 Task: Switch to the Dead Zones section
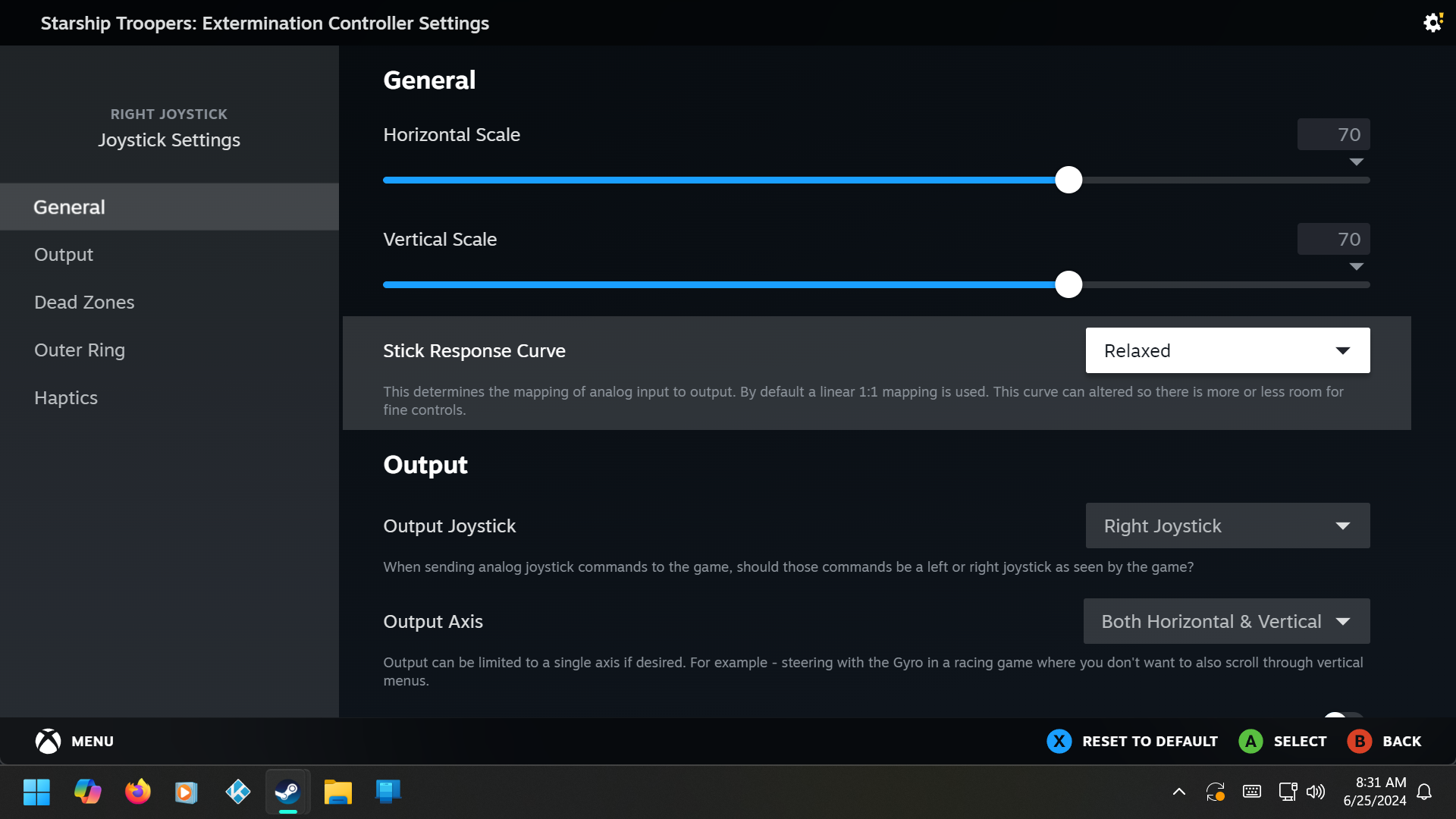click(84, 302)
